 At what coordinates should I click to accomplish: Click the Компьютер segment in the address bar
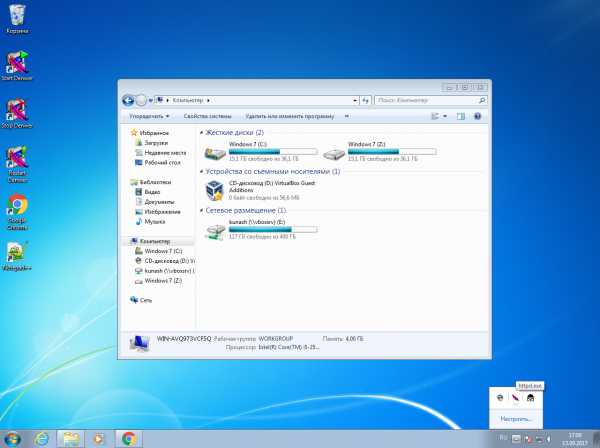[x=188, y=100]
